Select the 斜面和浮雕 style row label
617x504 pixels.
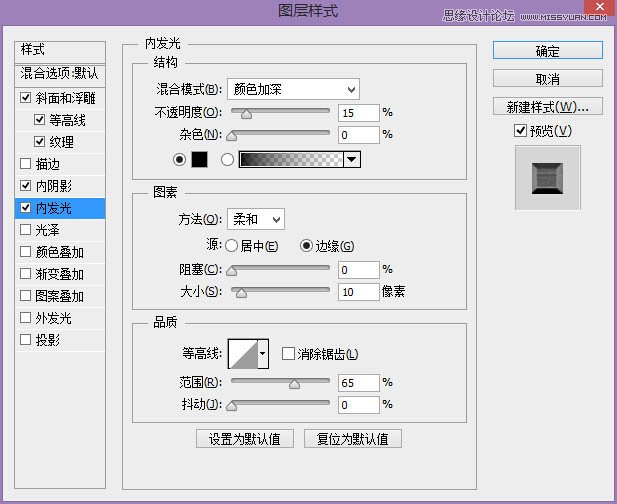pos(65,98)
